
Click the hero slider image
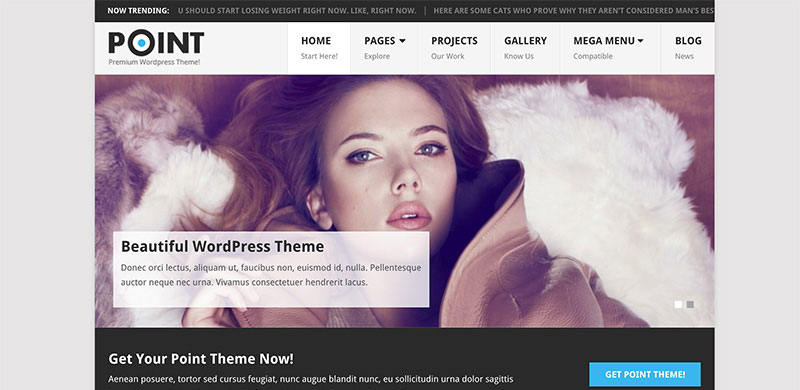click(x=405, y=201)
